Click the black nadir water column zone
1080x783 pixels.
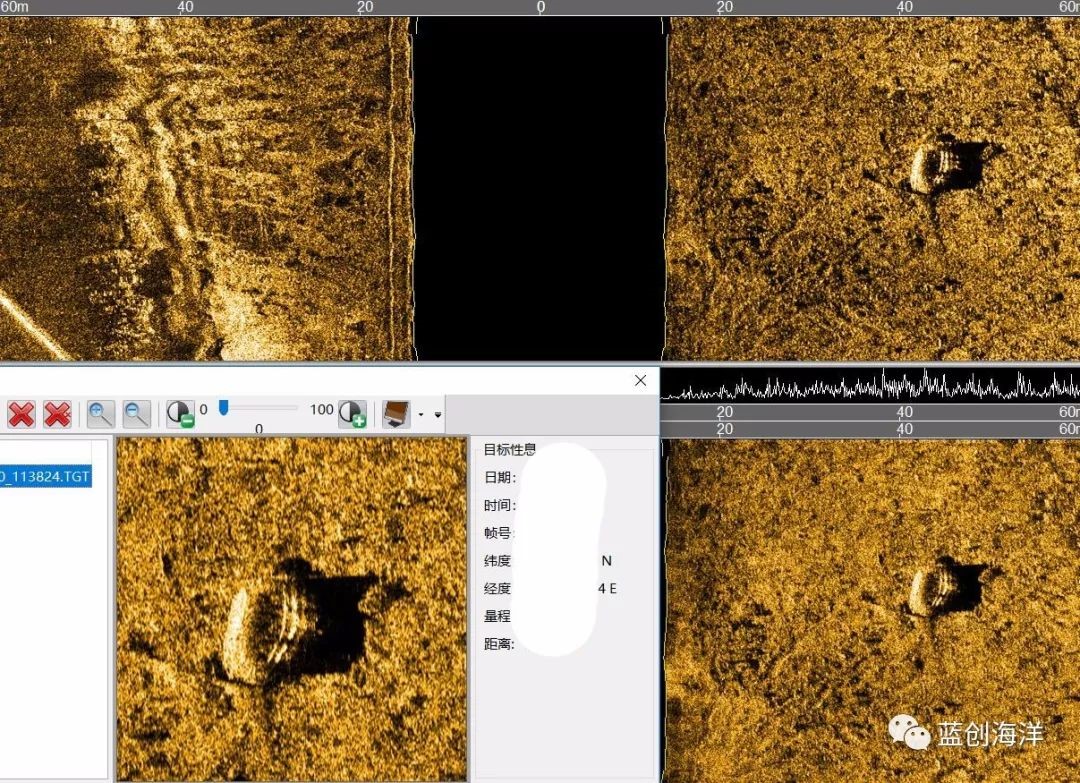[540, 190]
